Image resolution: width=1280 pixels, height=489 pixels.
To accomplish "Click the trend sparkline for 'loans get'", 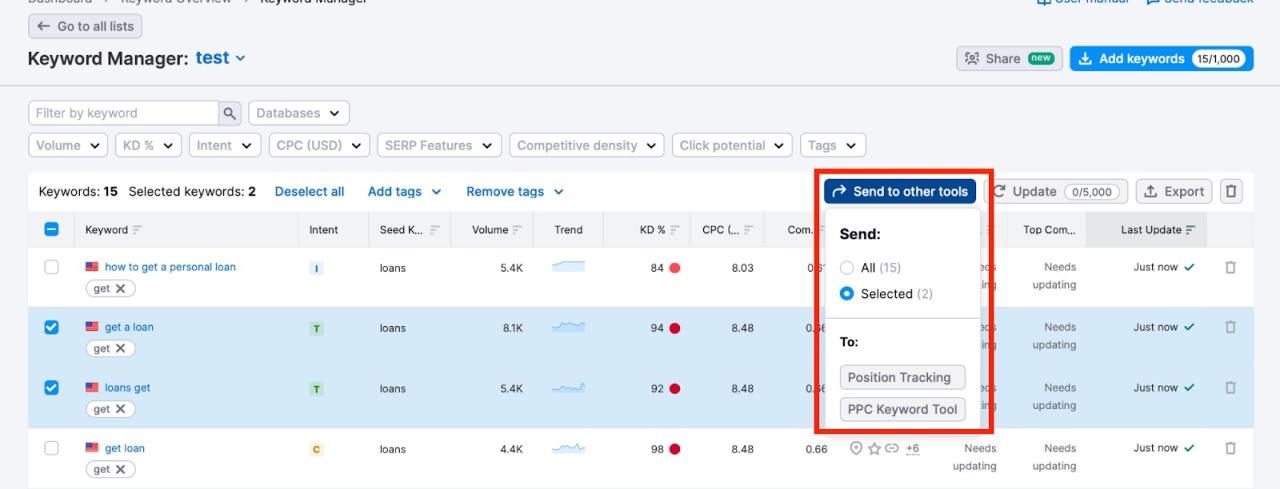I will click(568, 388).
